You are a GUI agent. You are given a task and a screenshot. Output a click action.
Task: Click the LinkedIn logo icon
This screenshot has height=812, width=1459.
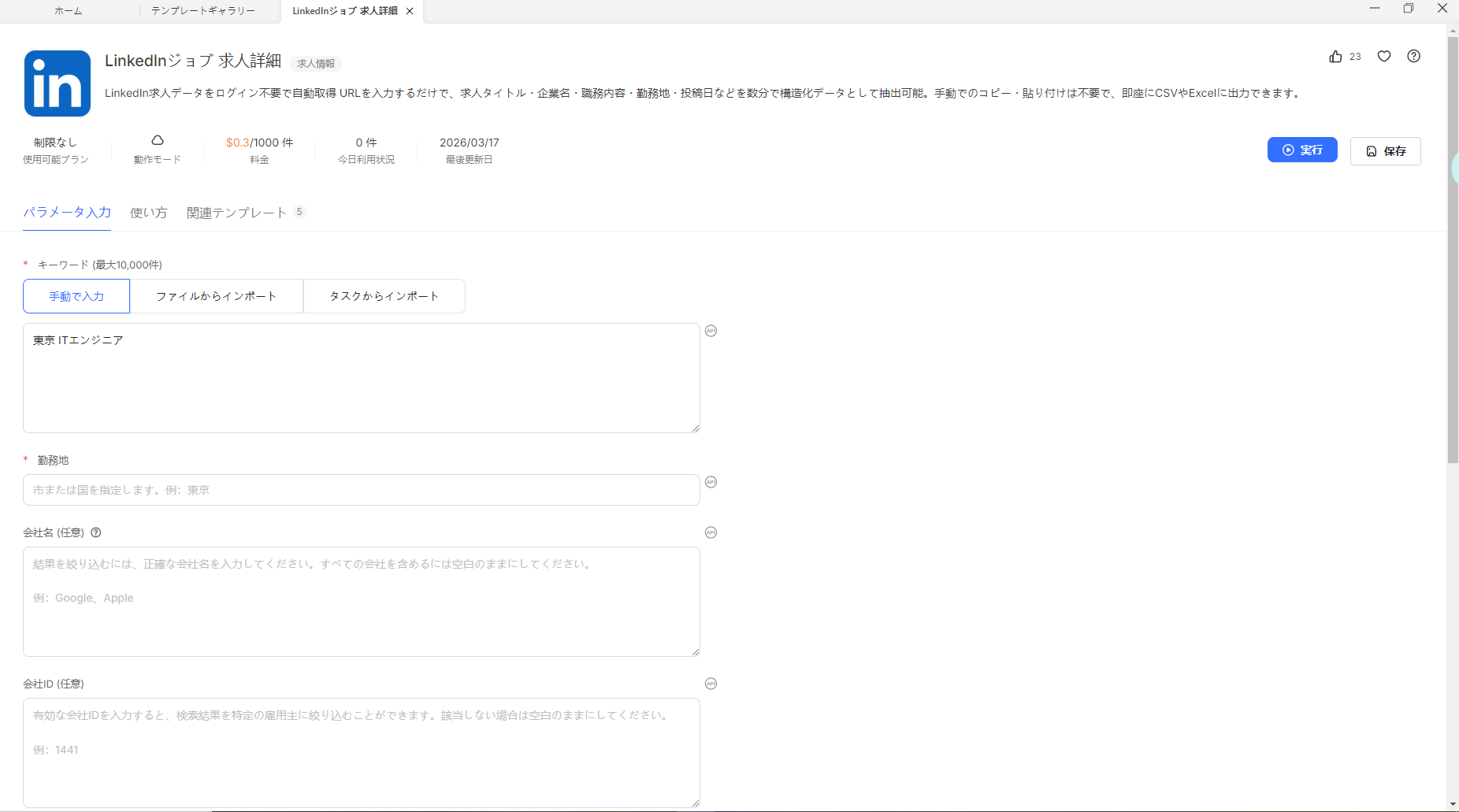57,83
